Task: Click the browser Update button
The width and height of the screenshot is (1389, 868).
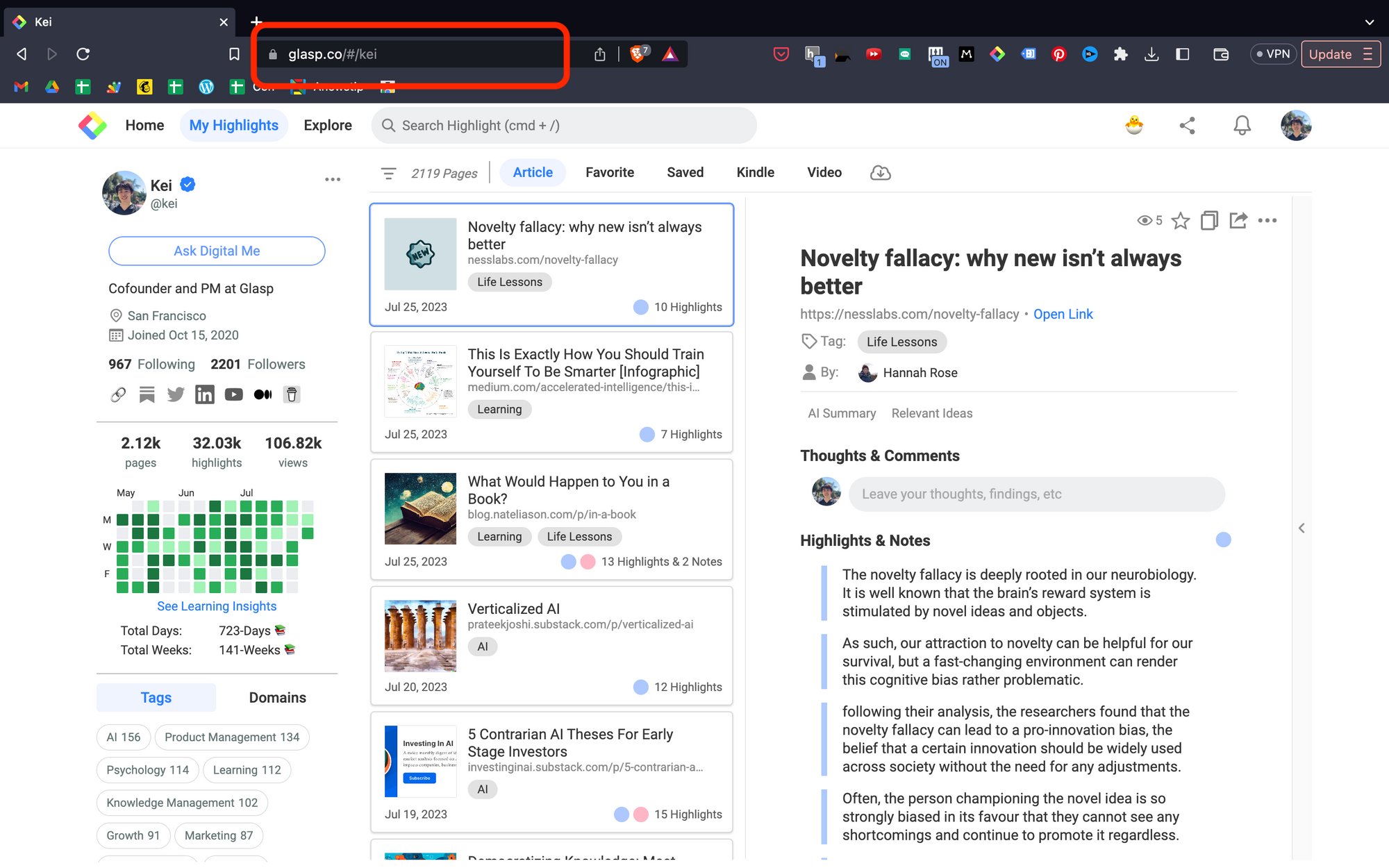Action: pos(1340,54)
